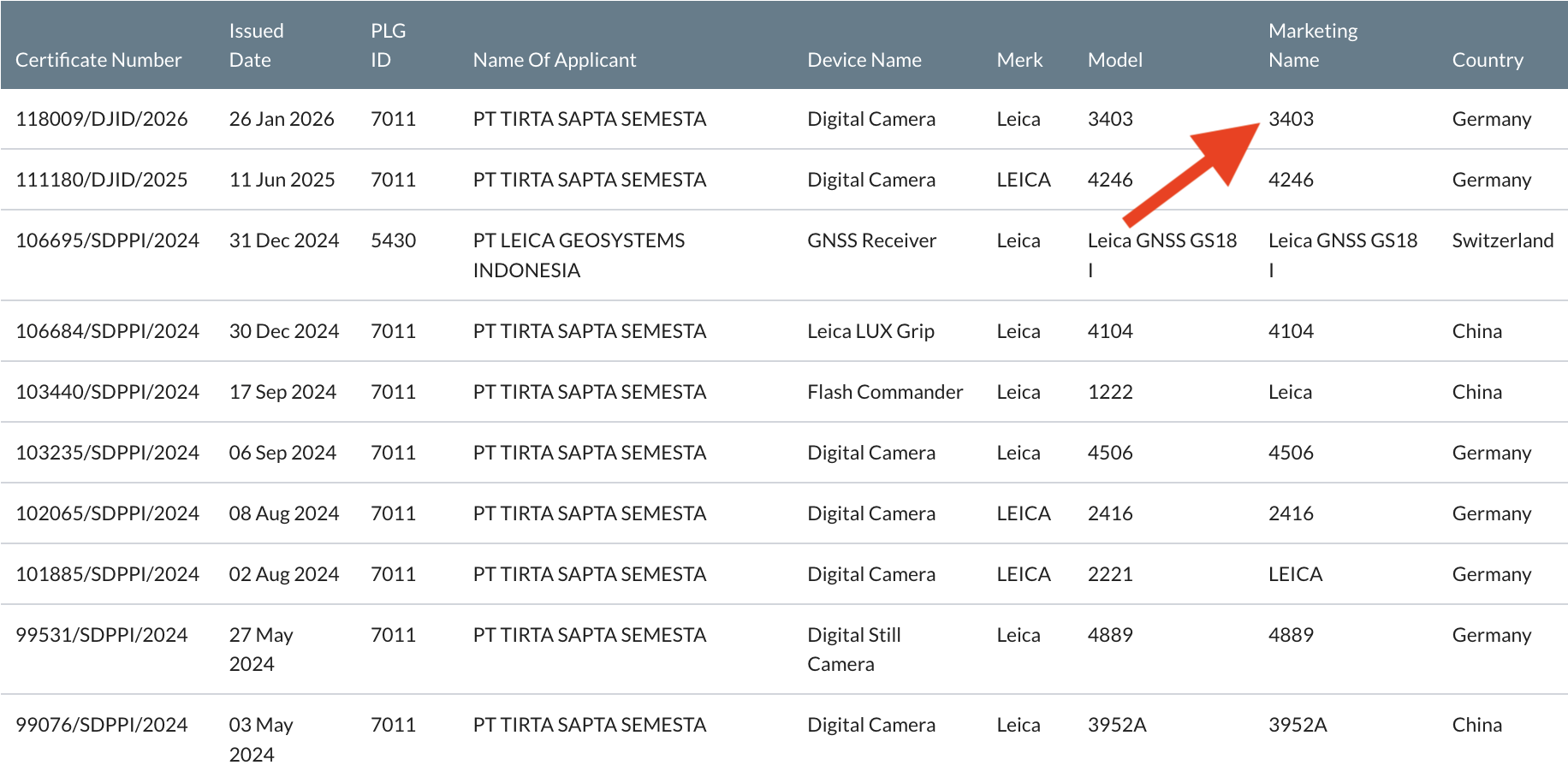Click the Name Of Applicant column header
1568x777 pixels.
click(x=554, y=60)
